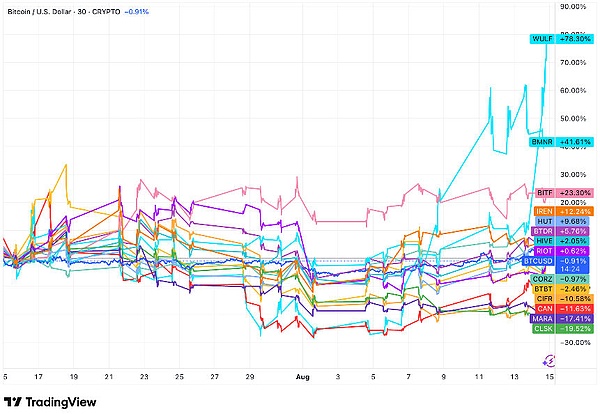Click the -19.52% value label
Screen dimensions: 600x414
click(x=575, y=329)
